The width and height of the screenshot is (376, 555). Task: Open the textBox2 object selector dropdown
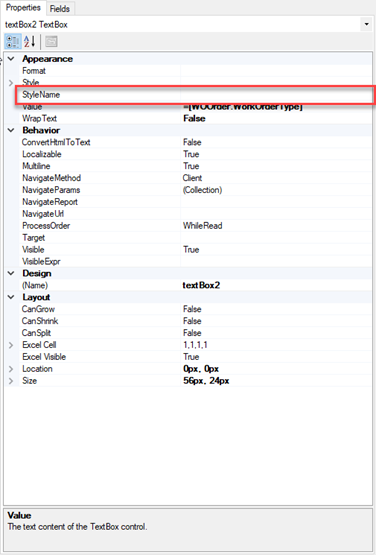(366, 24)
